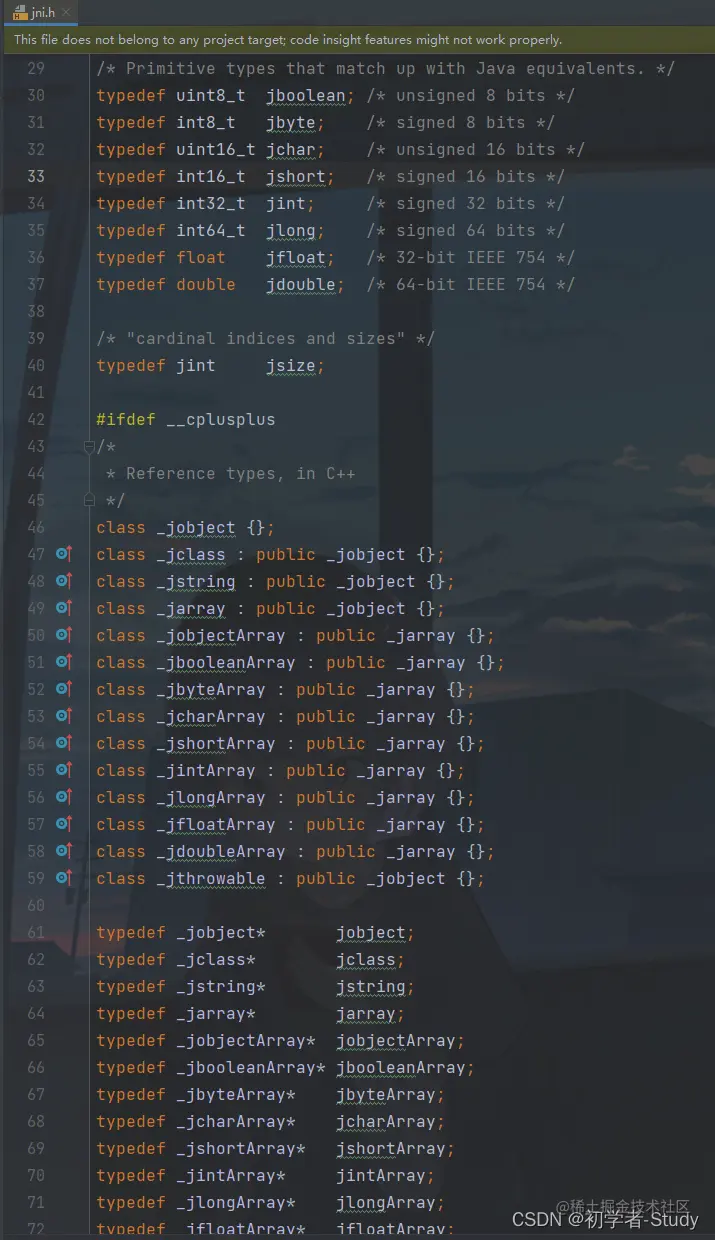The image size is (715, 1240).
Task: Click jbooleanArray typedef name on line 66
Action: pyautogui.click(x=401, y=1068)
